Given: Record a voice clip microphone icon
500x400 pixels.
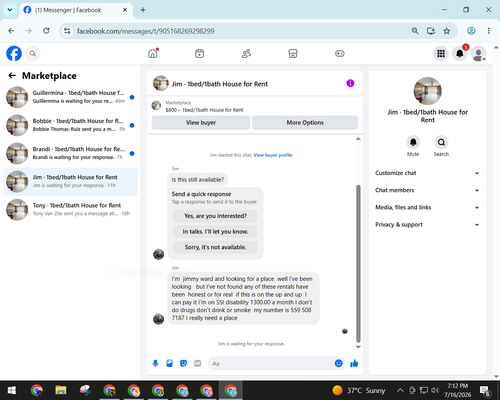Looking at the screenshot, I should (155, 363).
